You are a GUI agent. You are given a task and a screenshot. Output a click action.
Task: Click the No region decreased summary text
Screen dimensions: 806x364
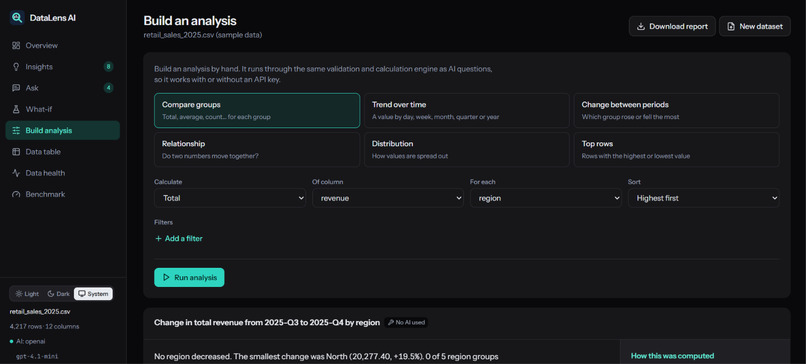click(x=326, y=356)
